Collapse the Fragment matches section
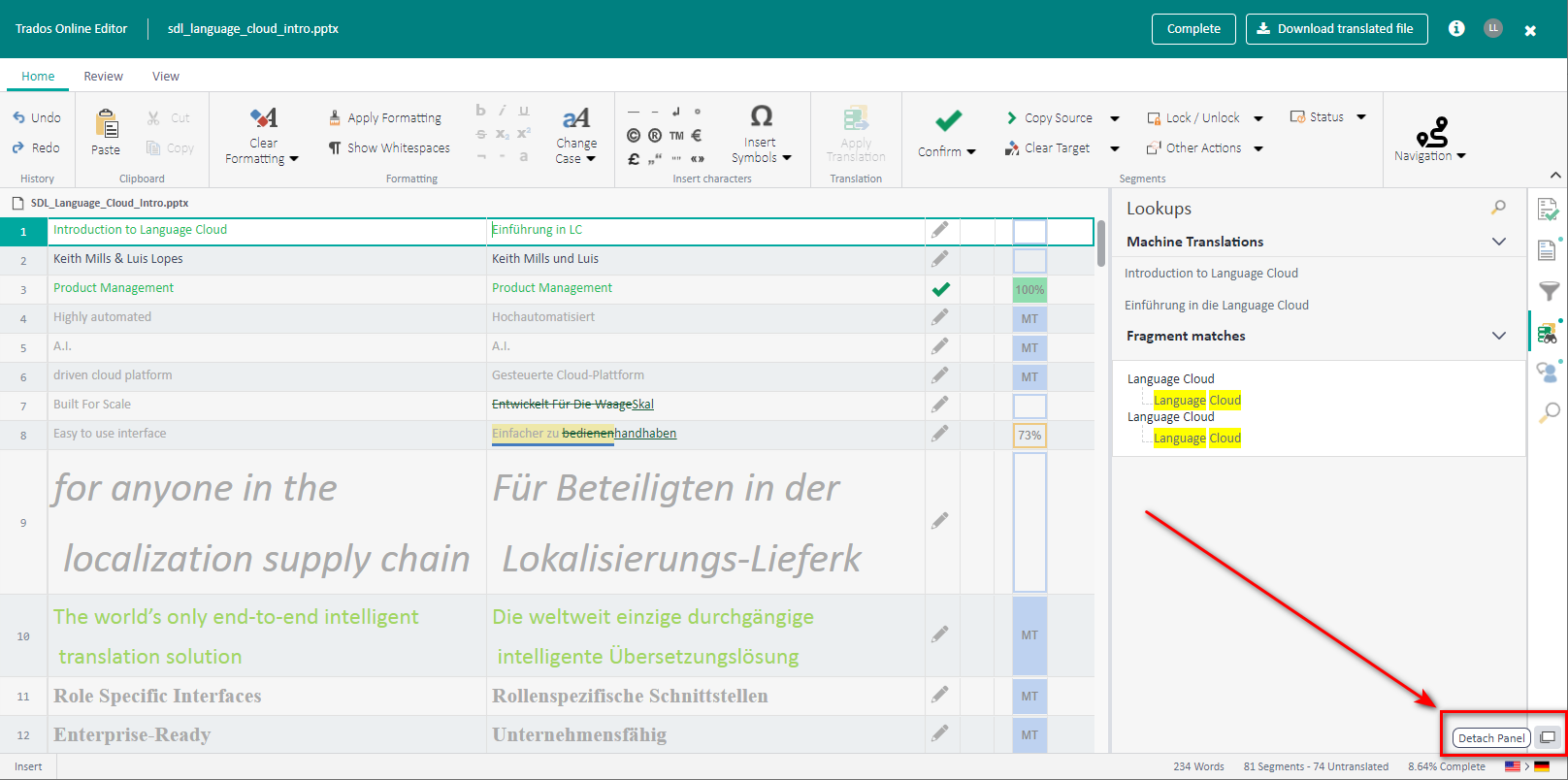The height and width of the screenshot is (780, 1568). [x=1499, y=336]
